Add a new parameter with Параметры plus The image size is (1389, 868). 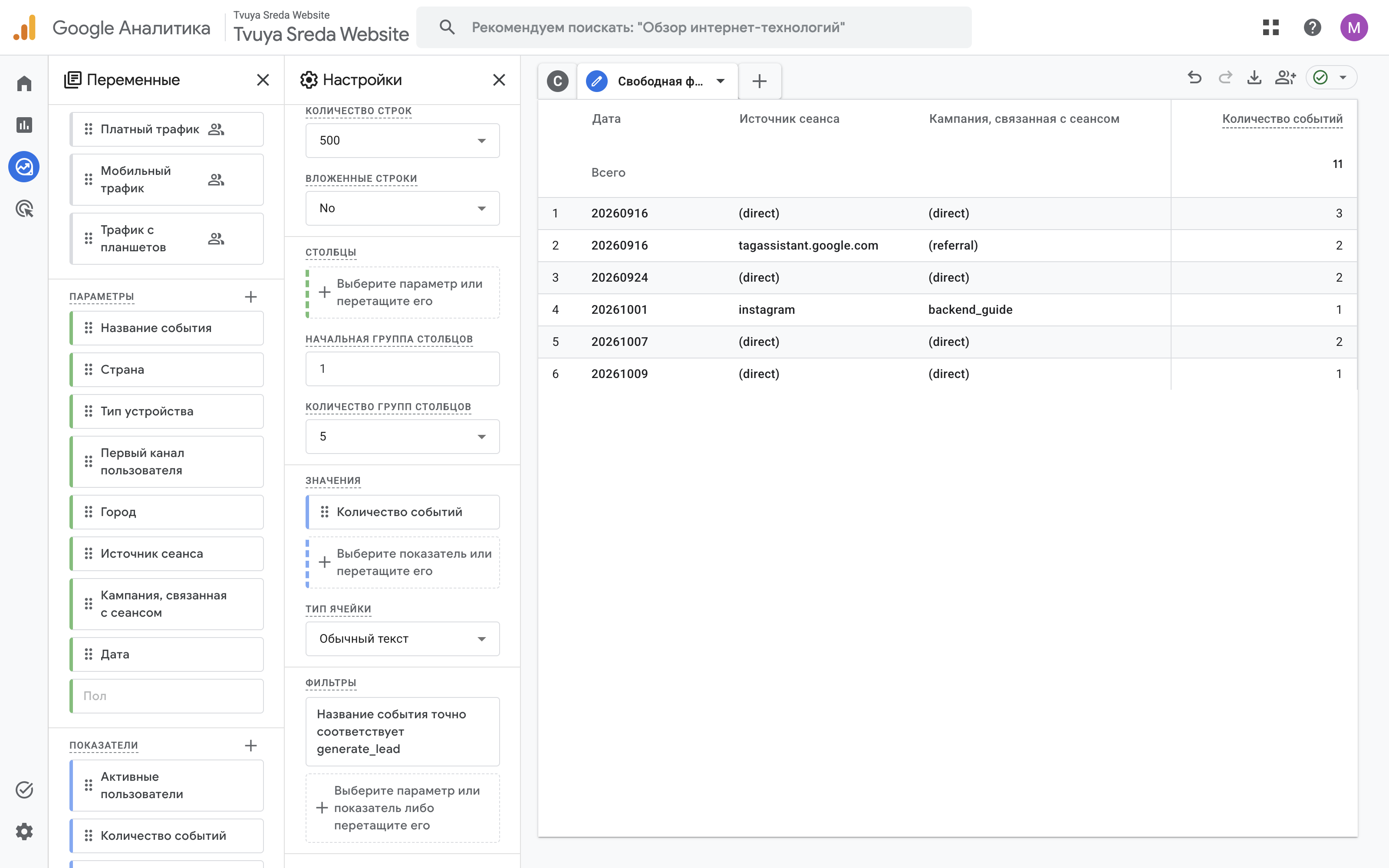[251, 297]
